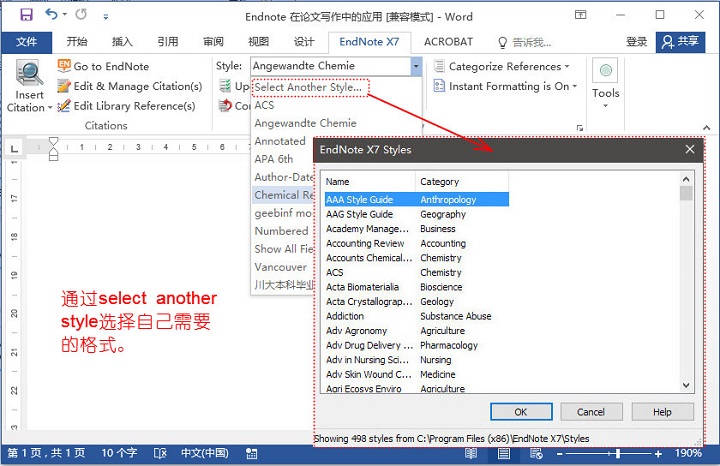Click scroll up arrow in styles list
Image resolution: width=720 pixels, height=466 pixels.
tap(686, 180)
